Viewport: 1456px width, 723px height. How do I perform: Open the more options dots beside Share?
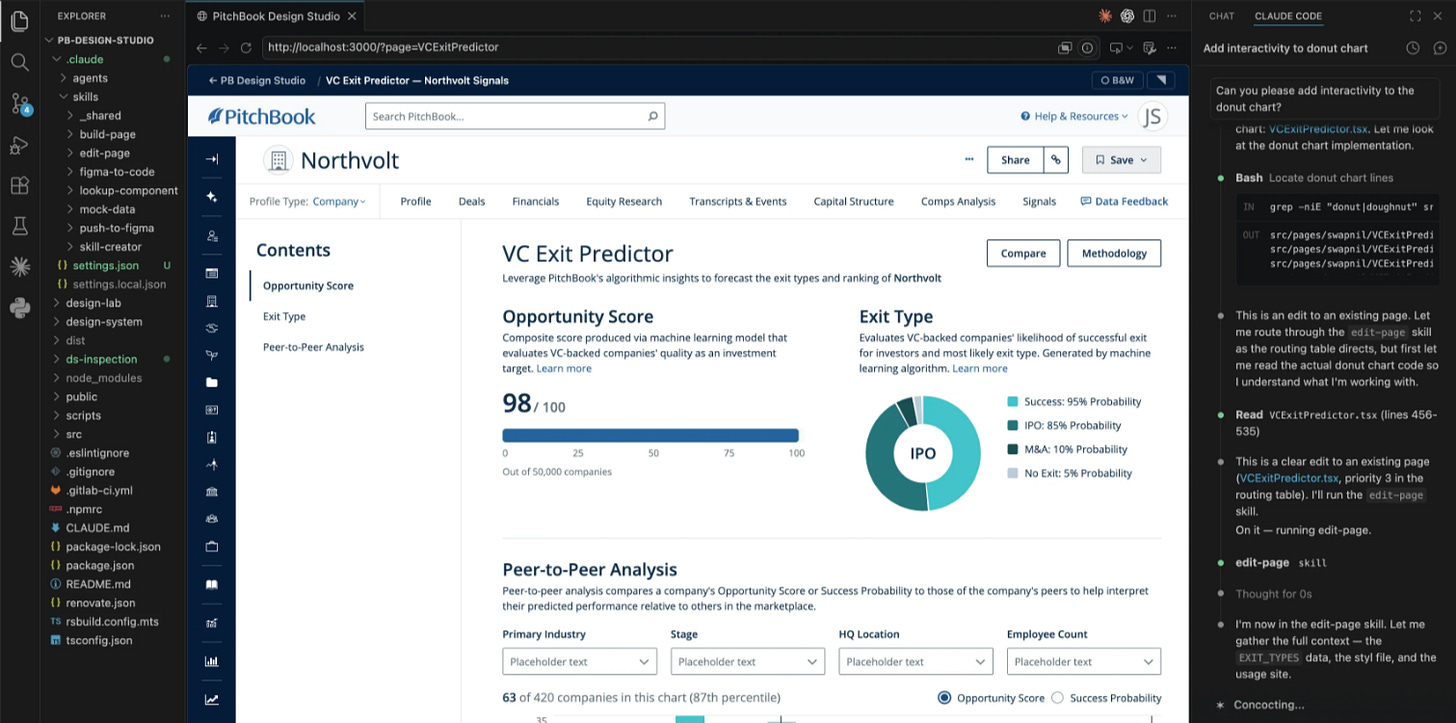(x=969, y=160)
